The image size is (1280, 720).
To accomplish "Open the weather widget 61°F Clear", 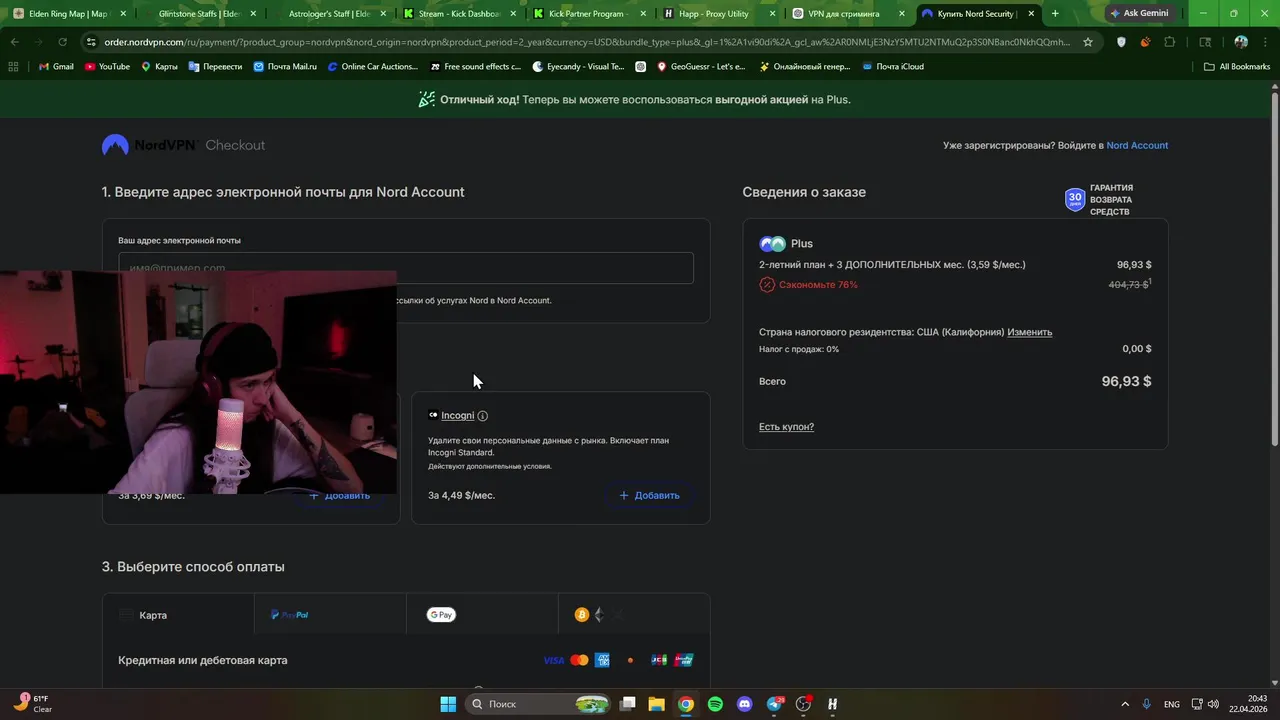I will (32, 704).
